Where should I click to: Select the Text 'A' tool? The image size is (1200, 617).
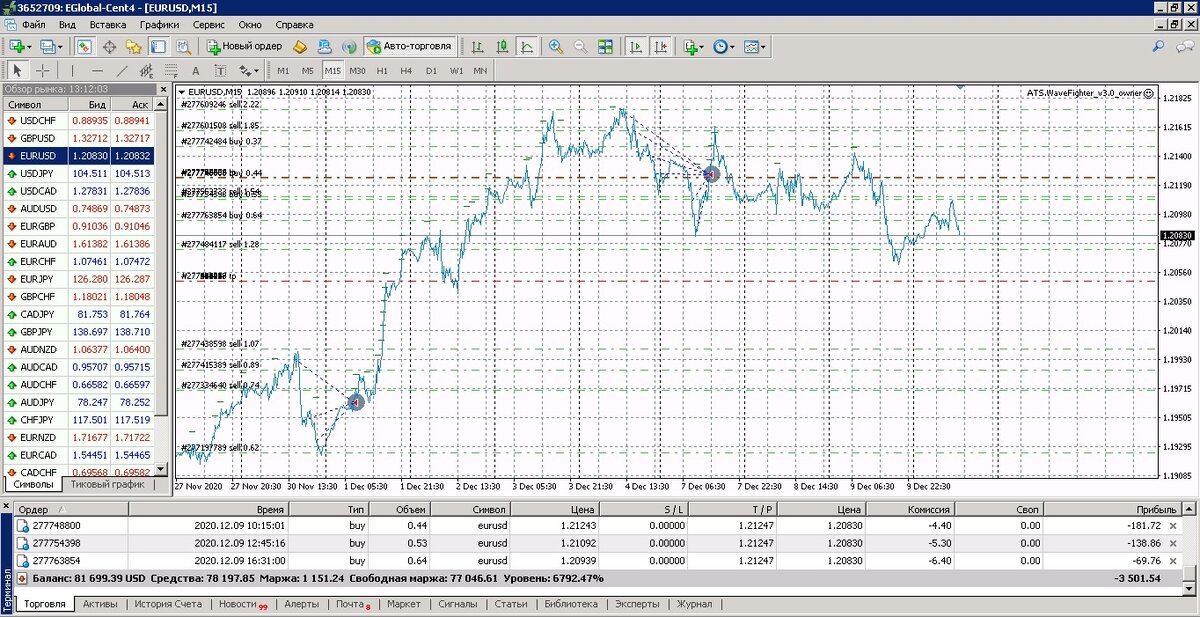tap(195, 71)
